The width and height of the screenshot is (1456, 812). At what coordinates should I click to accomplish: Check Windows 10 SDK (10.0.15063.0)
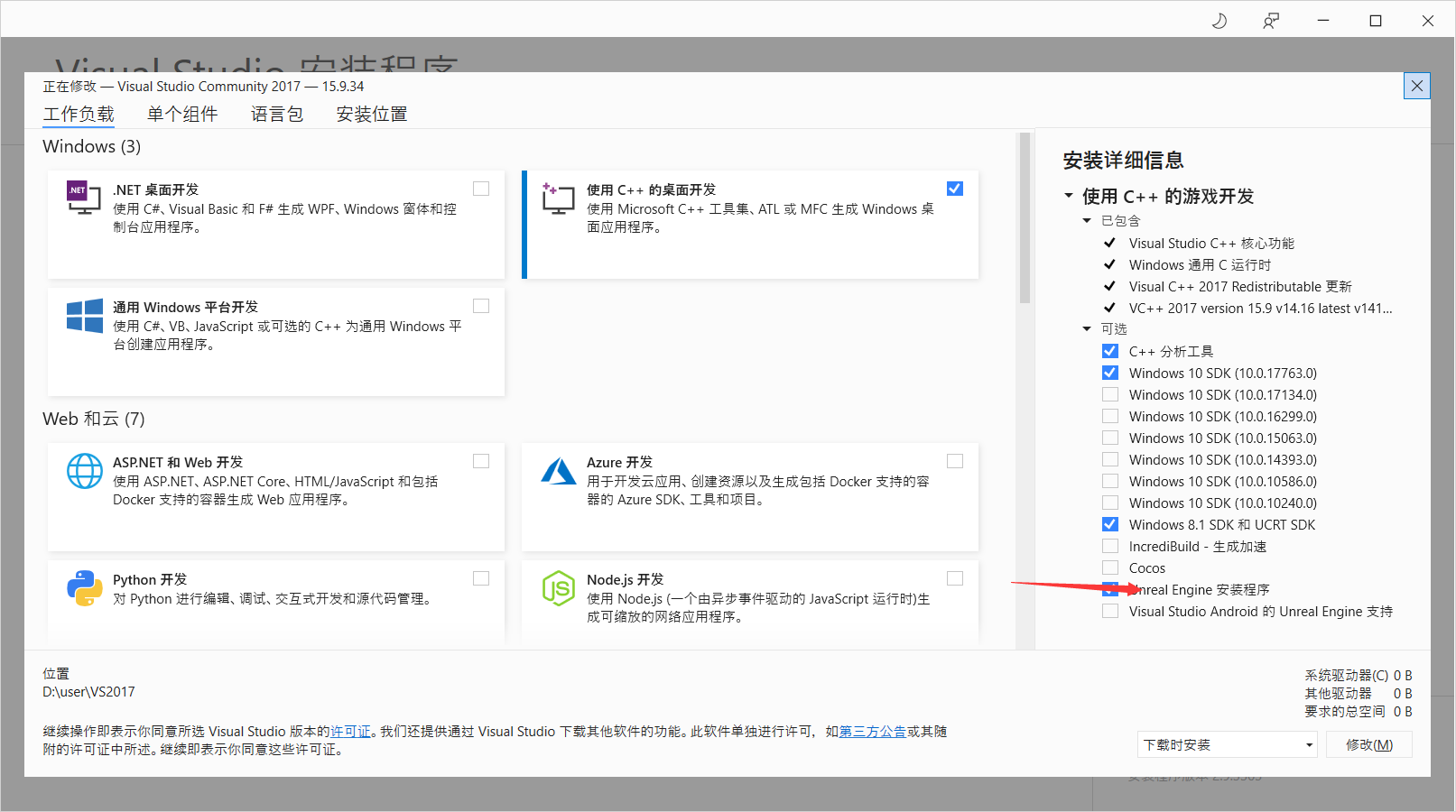click(1110, 438)
